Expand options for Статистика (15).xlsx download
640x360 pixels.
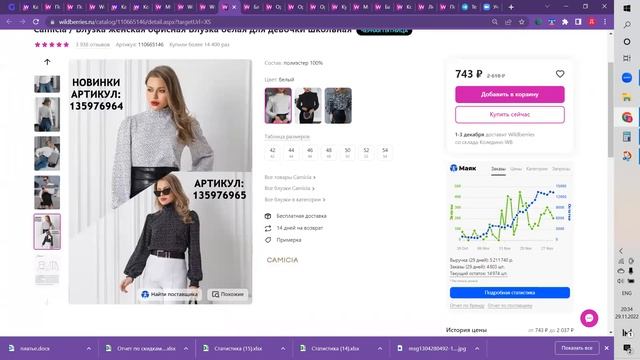click(x=283, y=349)
